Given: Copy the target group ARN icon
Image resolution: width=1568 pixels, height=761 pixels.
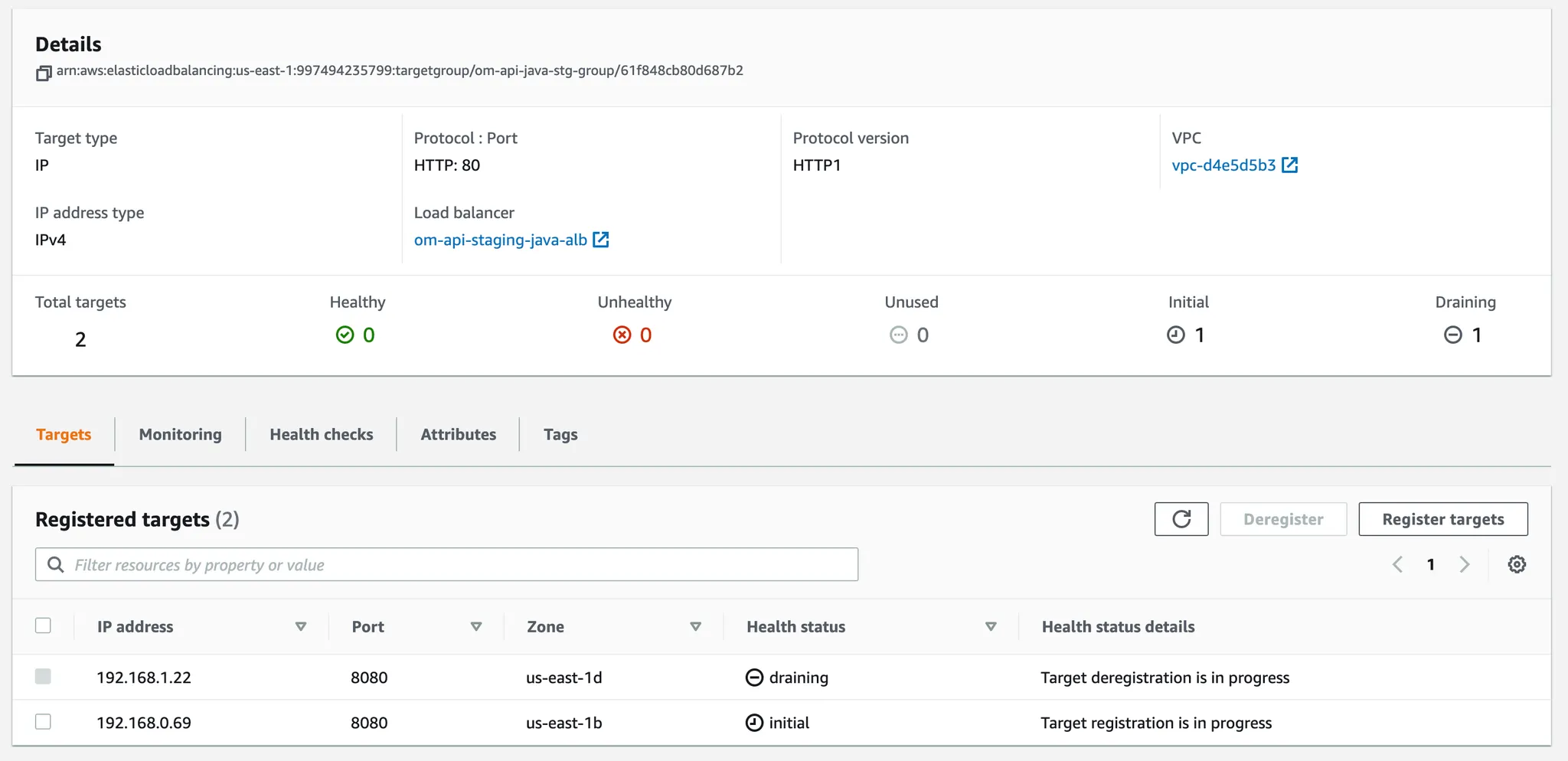Looking at the screenshot, I should coord(44,73).
